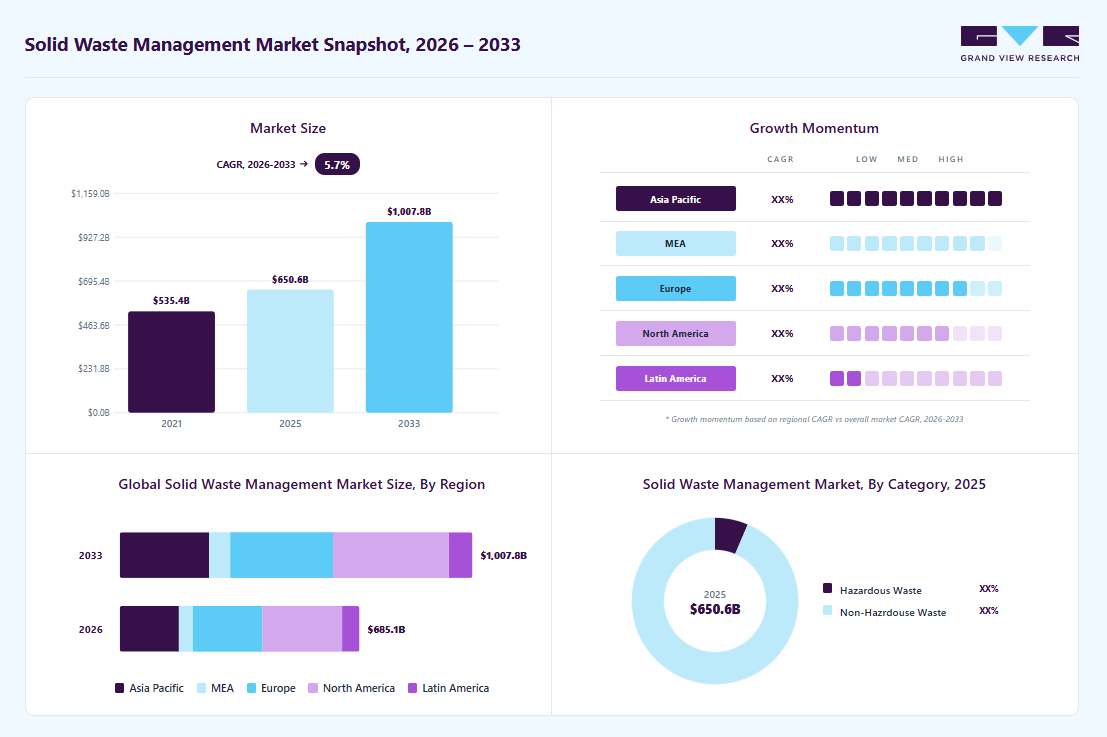
Task: Click the Hazardous Waste XX% value
Action: point(988,589)
